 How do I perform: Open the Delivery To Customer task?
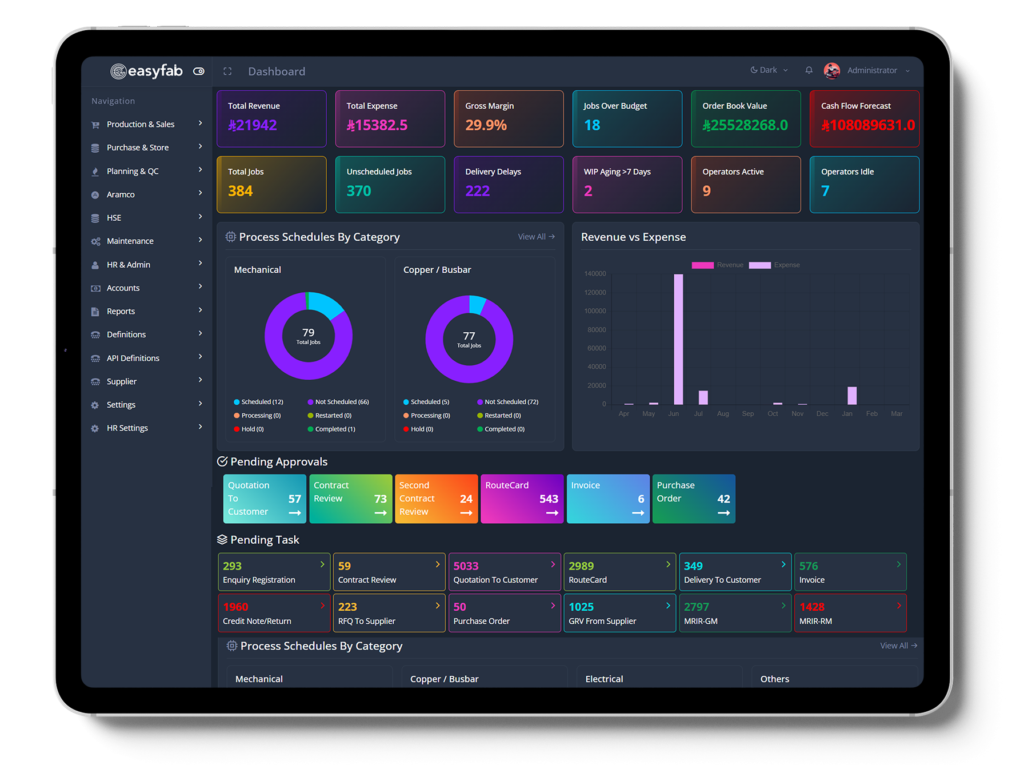pyautogui.click(x=735, y=572)
